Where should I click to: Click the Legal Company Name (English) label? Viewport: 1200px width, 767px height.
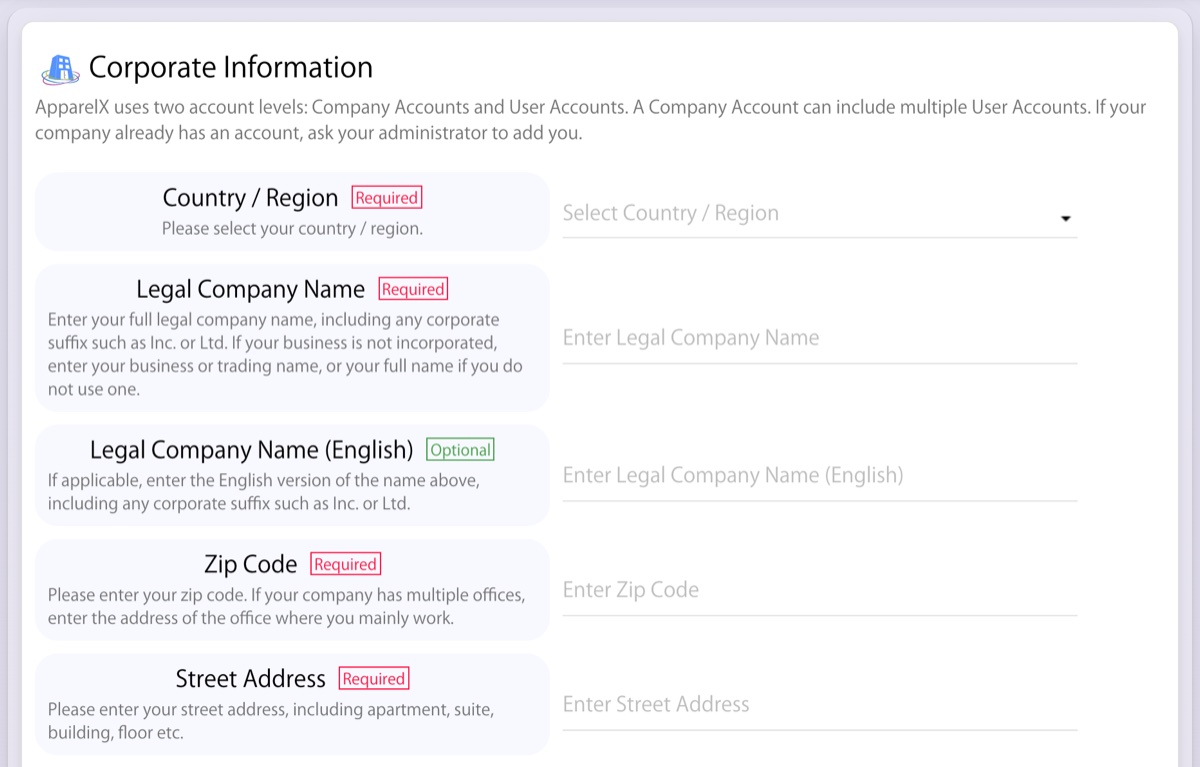tap(251, 450)
